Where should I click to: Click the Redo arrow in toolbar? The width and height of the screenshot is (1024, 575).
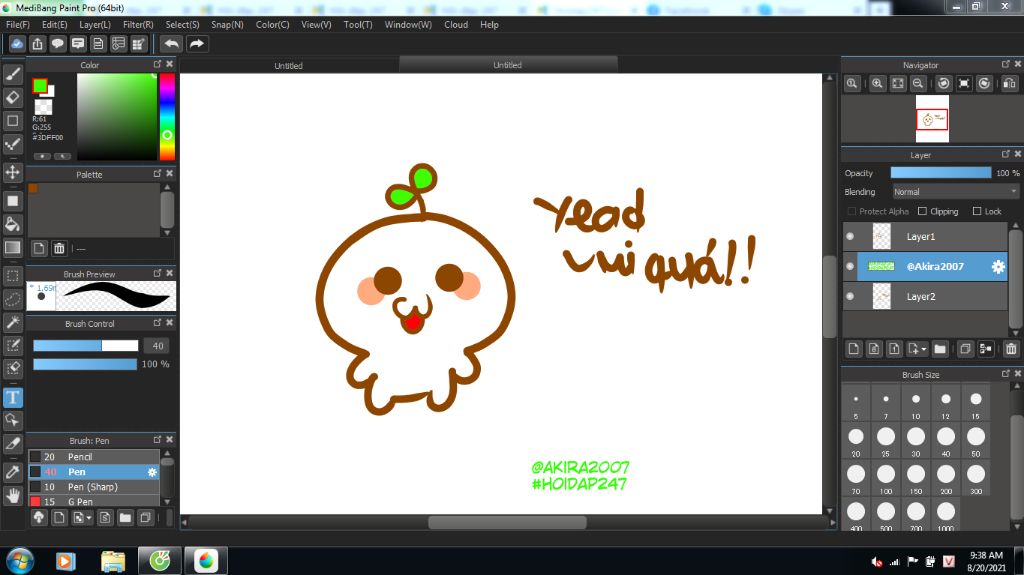click(x=197, y=44)
